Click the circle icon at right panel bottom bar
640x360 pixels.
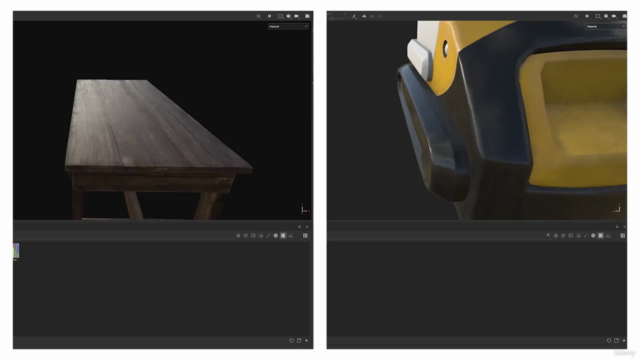609,340
